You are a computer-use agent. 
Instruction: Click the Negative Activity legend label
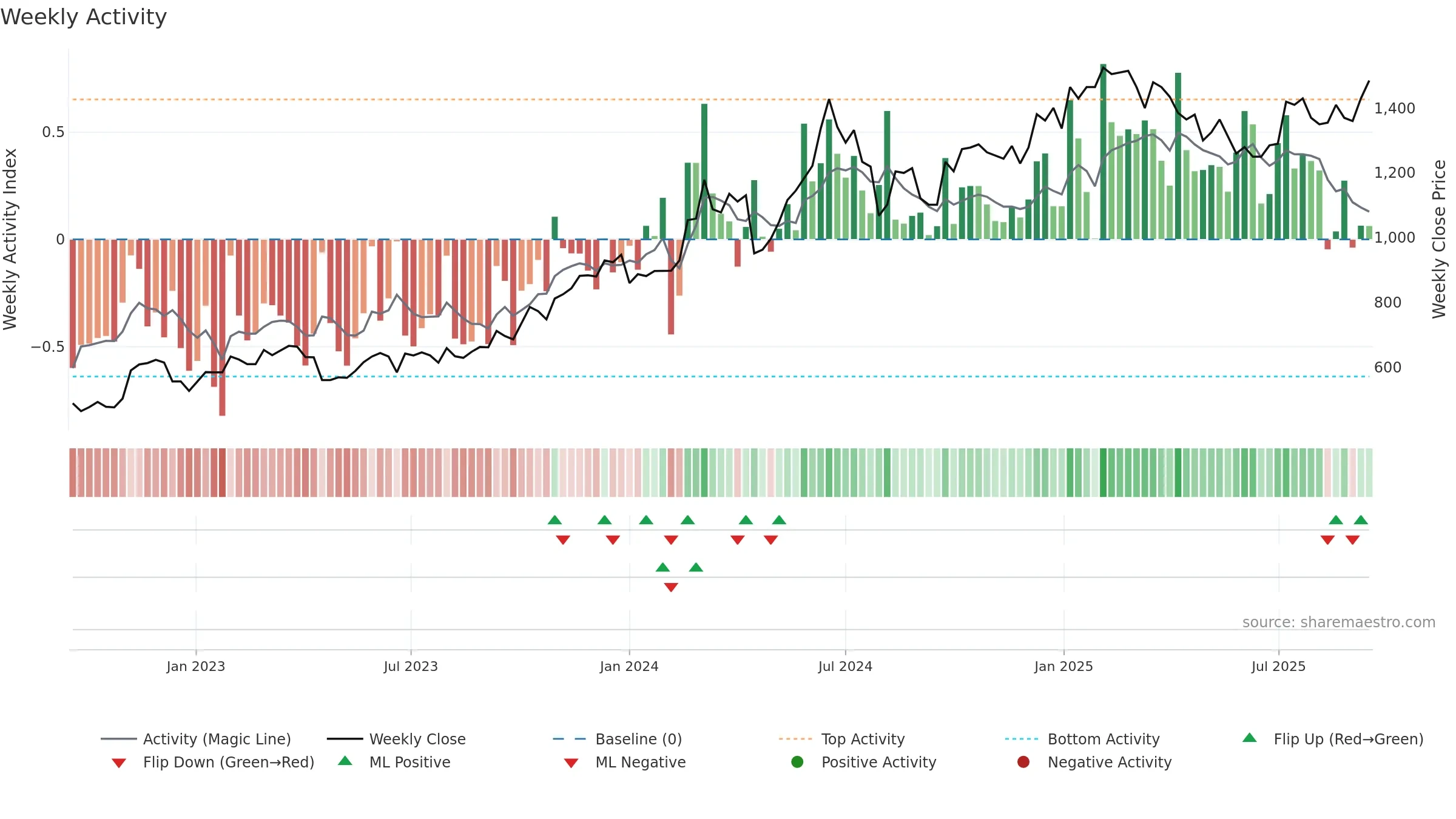[x=1109, y=762]
